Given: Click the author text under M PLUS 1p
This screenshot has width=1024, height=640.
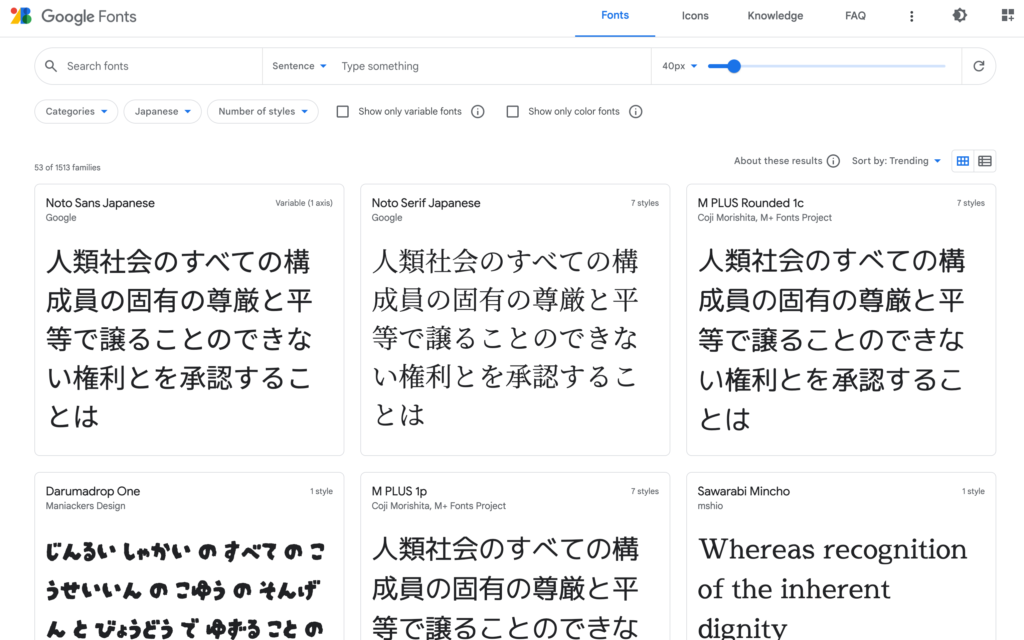Looking at the screenshot, I should pos(439,506).
